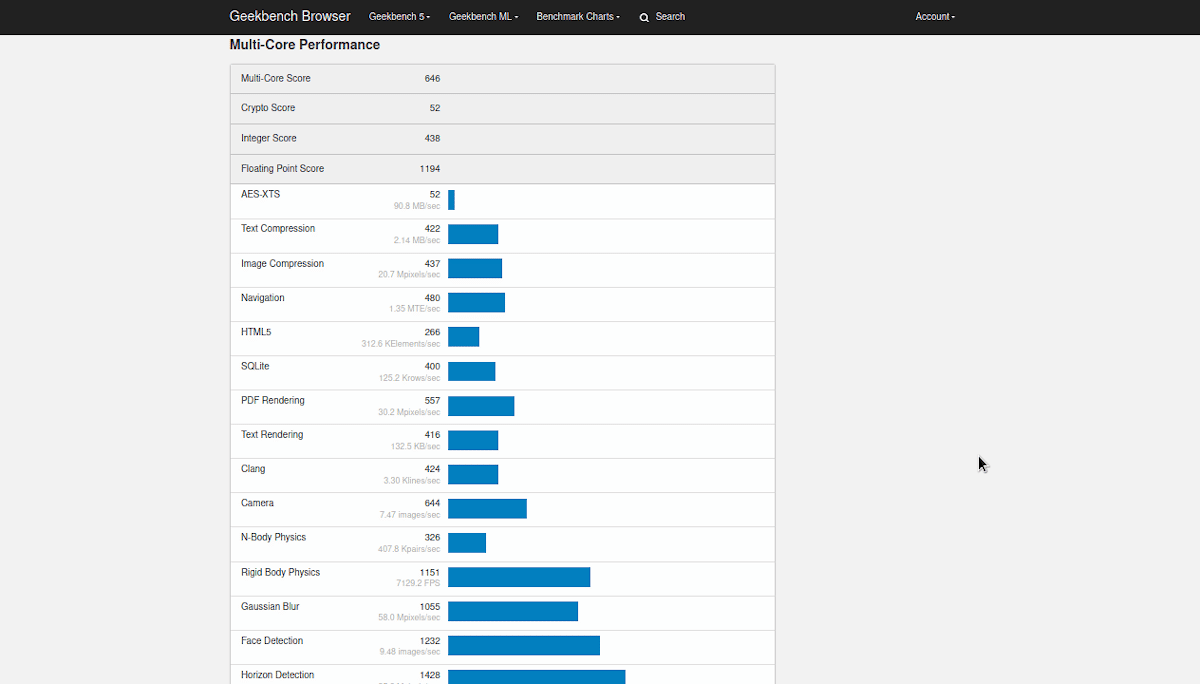Click the Search link in navbar

tap(669, 17)
